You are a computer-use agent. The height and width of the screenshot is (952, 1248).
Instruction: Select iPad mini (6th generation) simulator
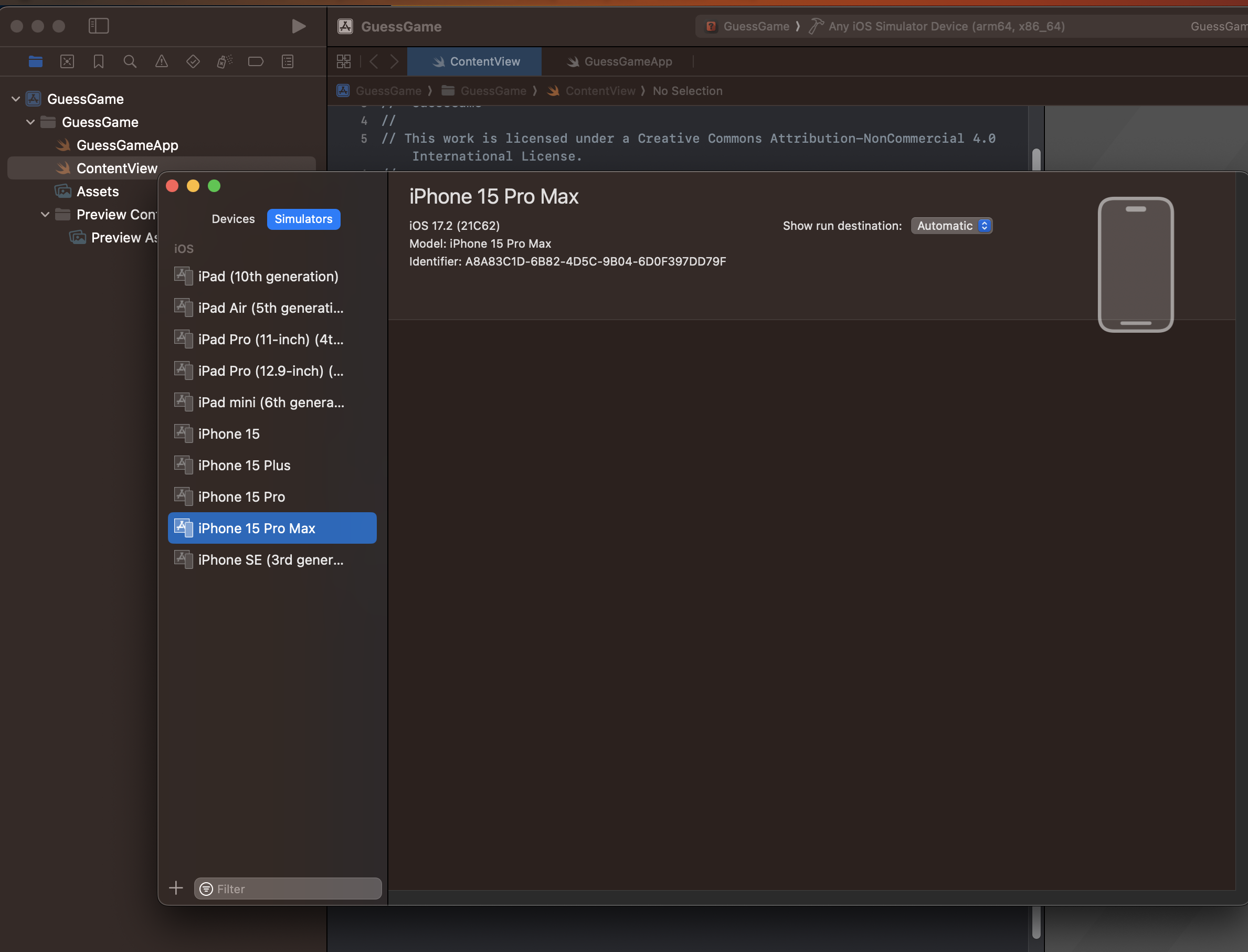272,403
